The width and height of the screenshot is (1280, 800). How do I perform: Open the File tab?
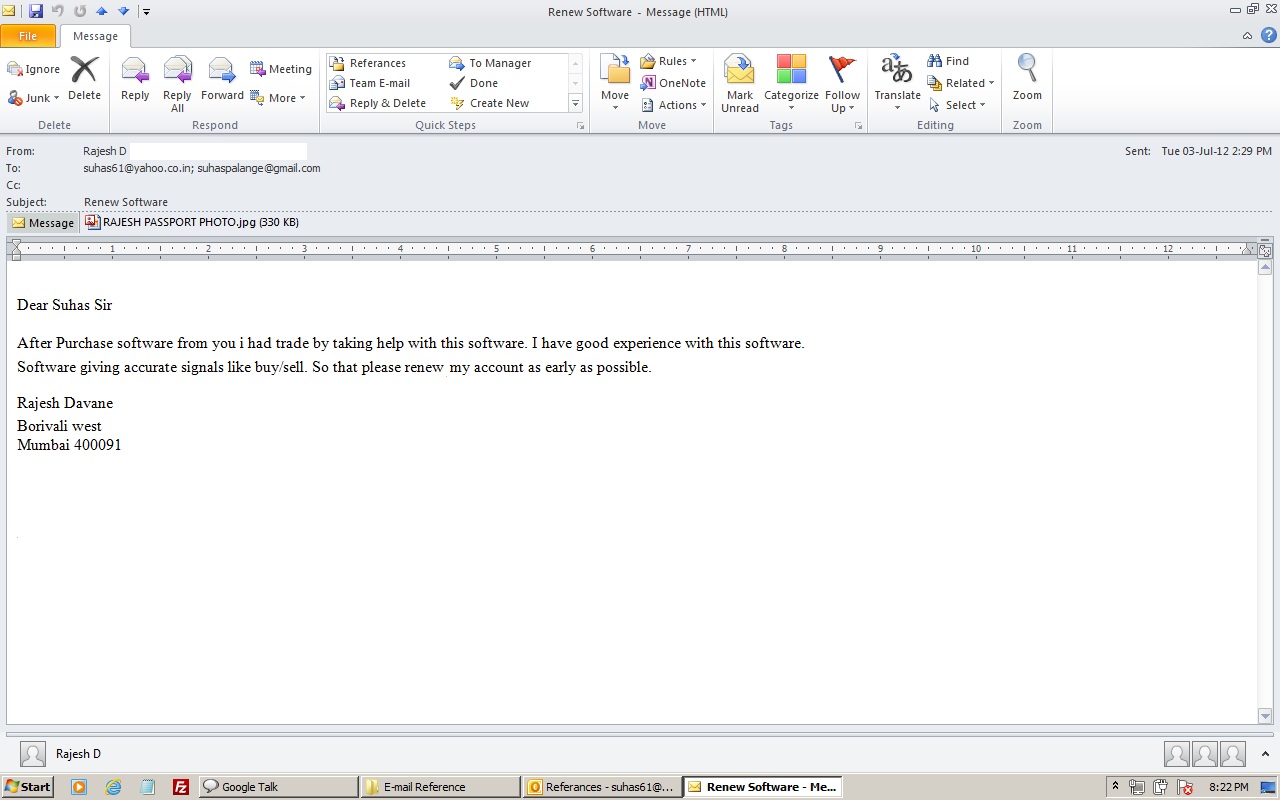click(28, 36)
